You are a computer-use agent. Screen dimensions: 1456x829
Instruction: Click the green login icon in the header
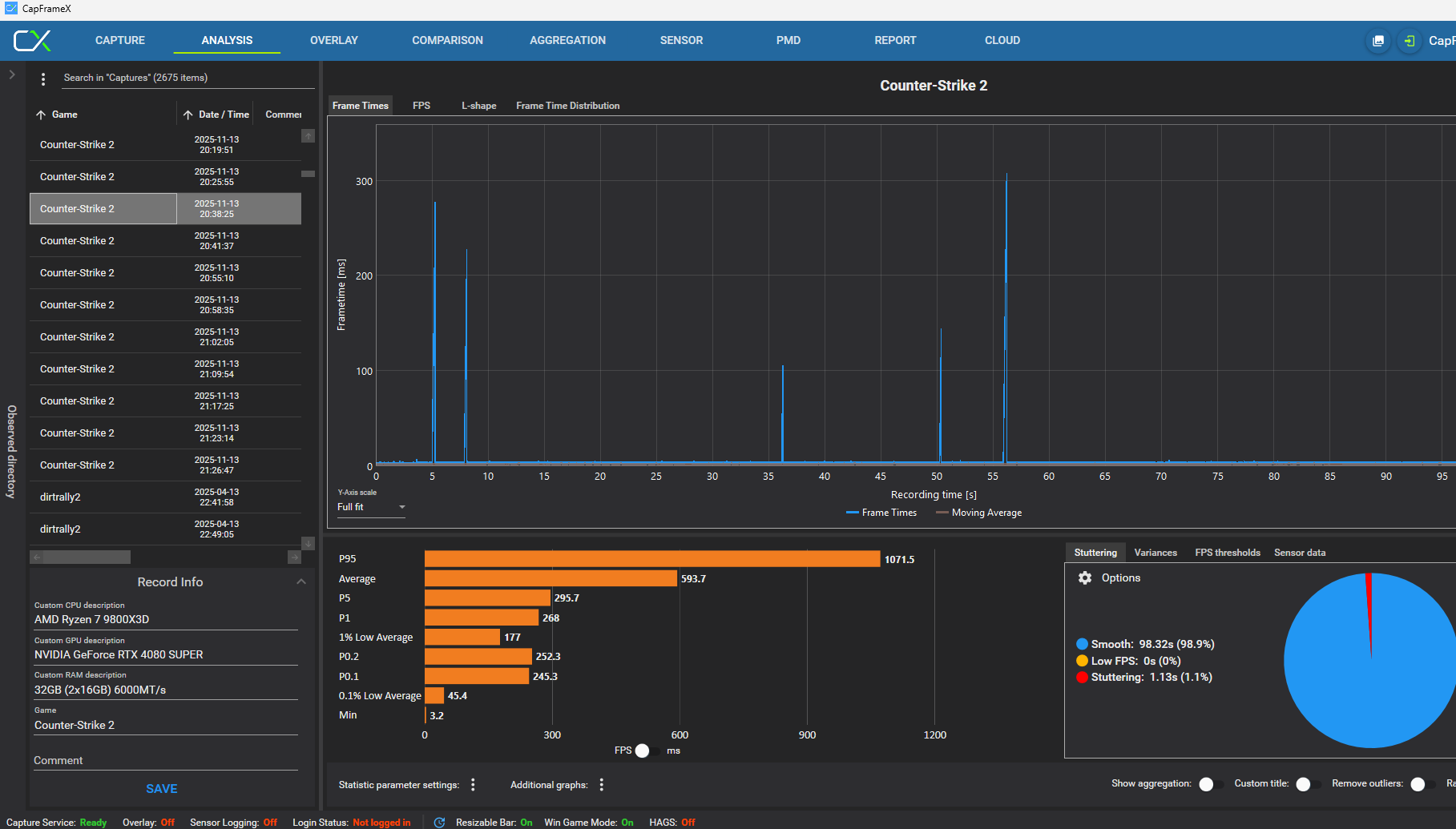pos(1410,41)
